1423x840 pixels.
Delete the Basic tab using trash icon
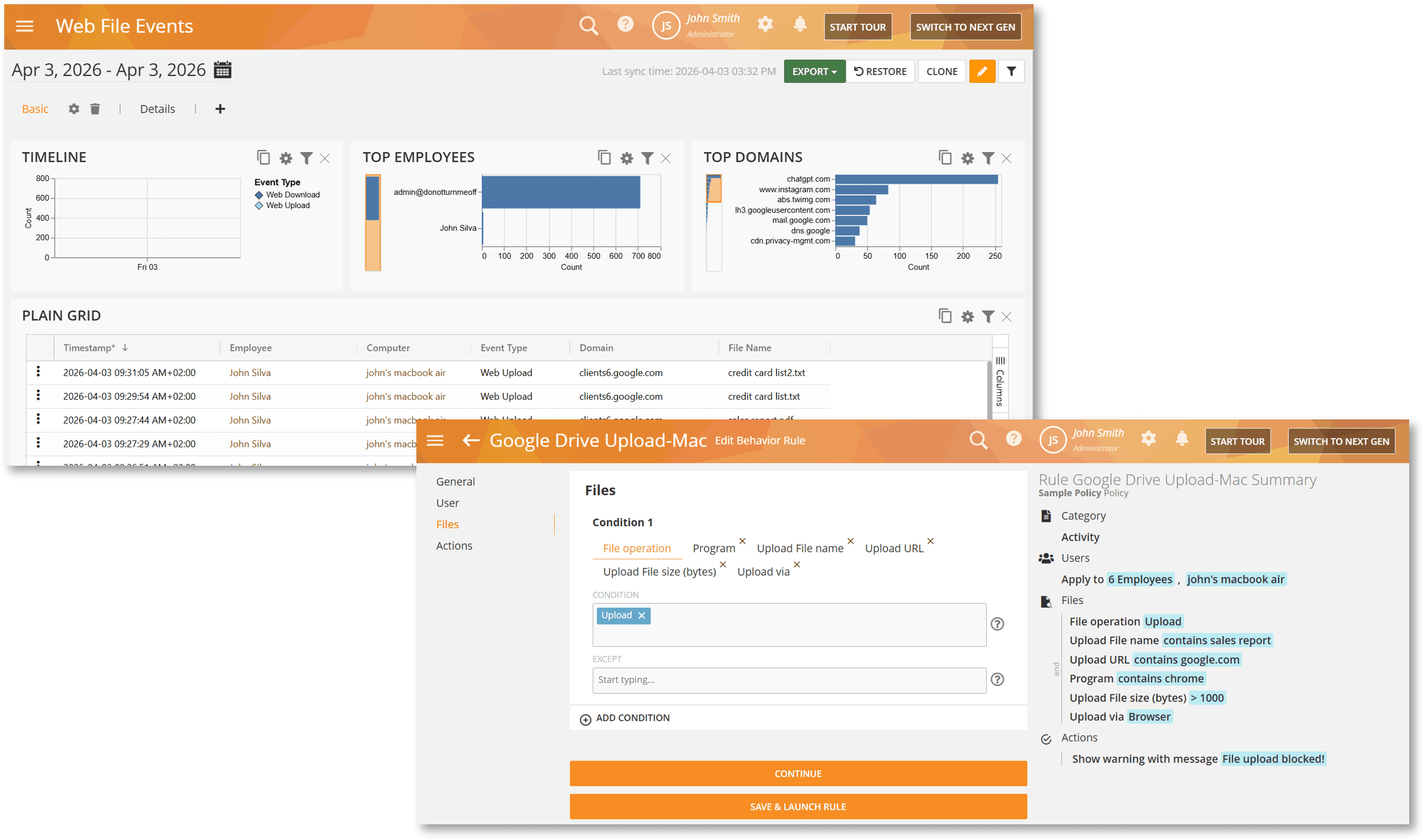[x=95, y=109]
